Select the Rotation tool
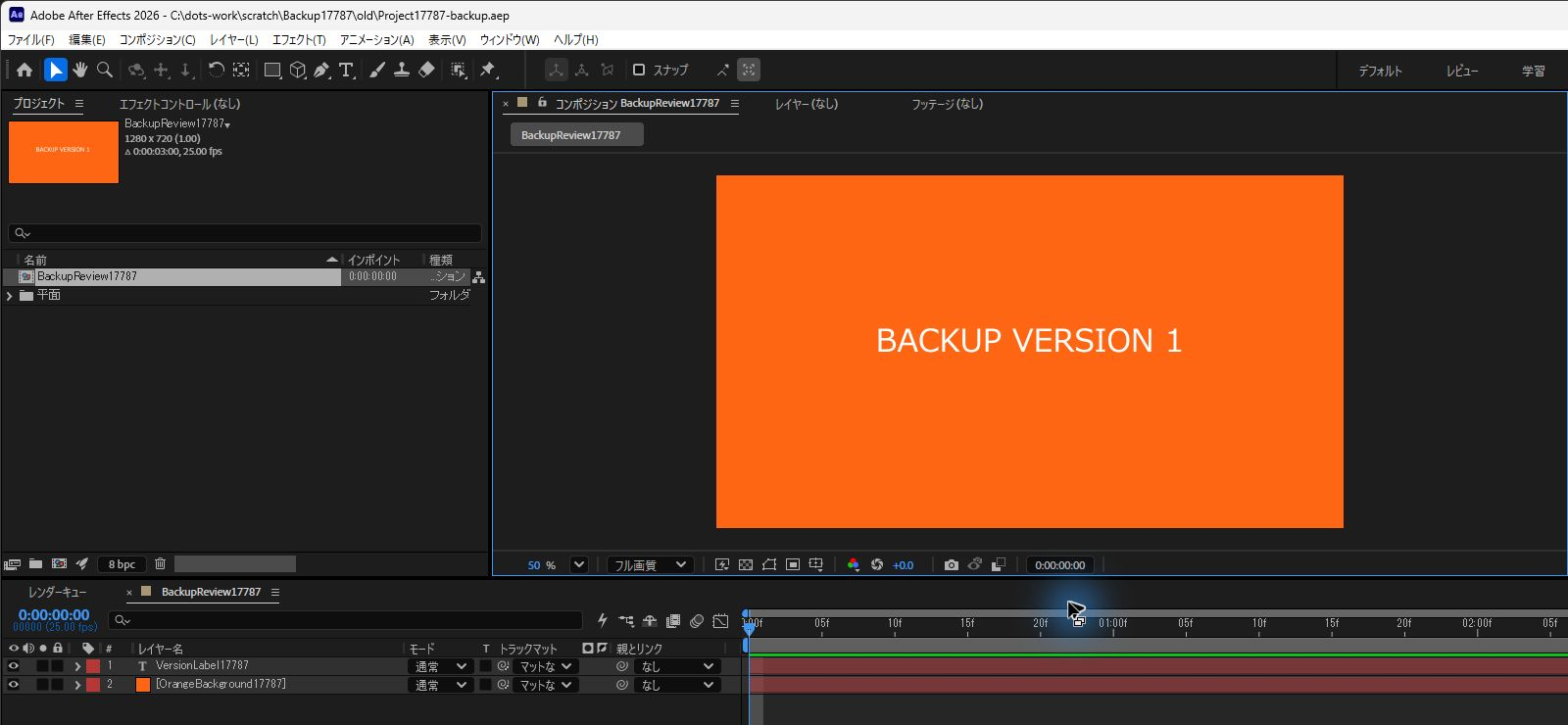This screenshot has height=725, width=1568. (x=216, y=70)
